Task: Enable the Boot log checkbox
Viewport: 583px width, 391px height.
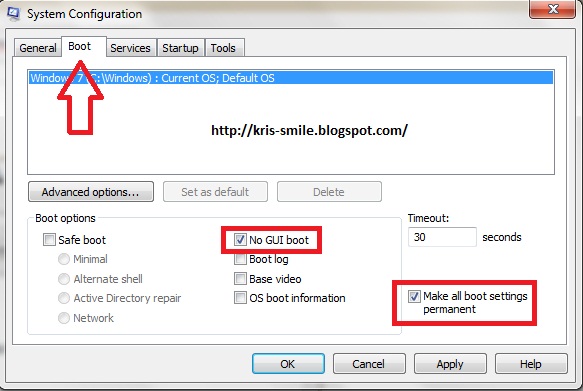Action: [x=240, y=259]
